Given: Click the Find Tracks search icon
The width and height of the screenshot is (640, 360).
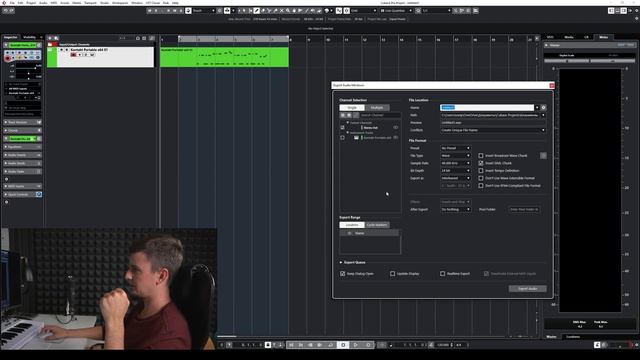Looking at the screenshot, I should 56,38.
